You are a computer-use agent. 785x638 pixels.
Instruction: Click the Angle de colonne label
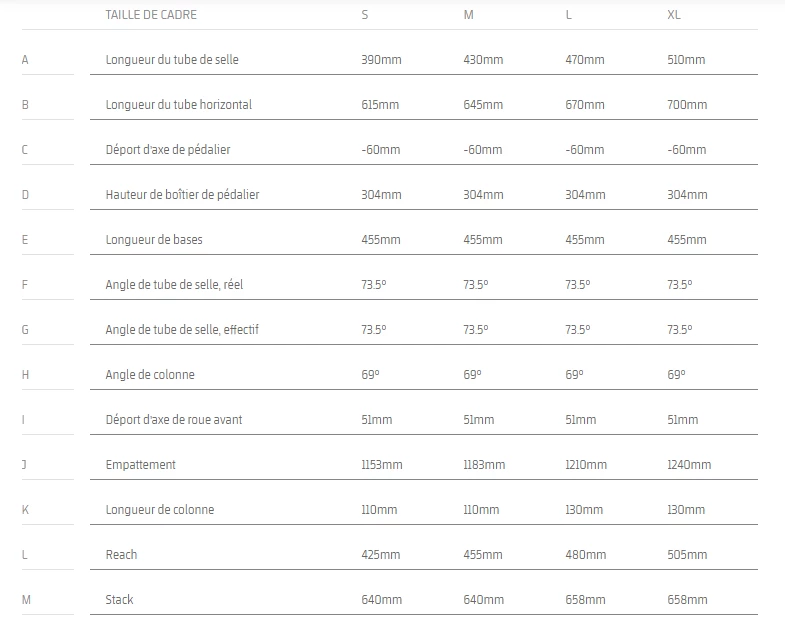[150, 375]
